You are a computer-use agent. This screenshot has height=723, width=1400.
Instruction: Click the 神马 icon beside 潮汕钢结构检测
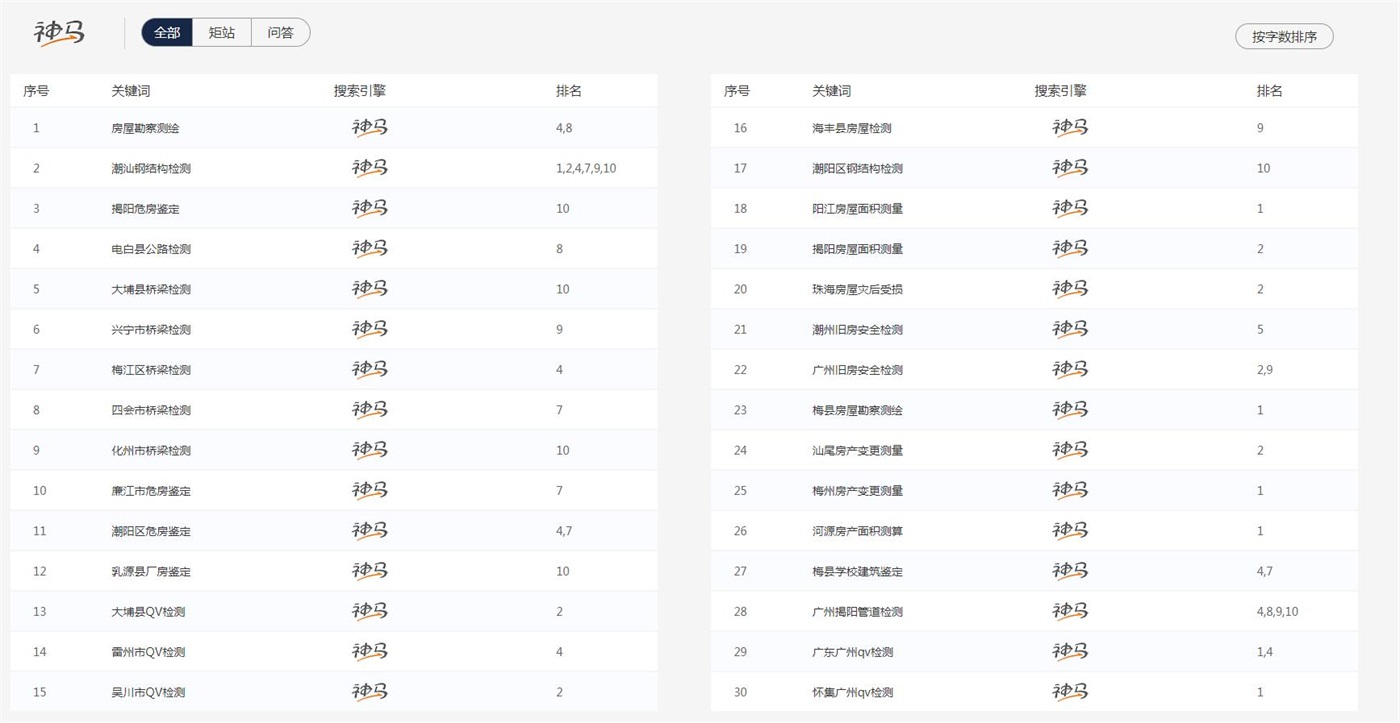click(x=370, y=168)
